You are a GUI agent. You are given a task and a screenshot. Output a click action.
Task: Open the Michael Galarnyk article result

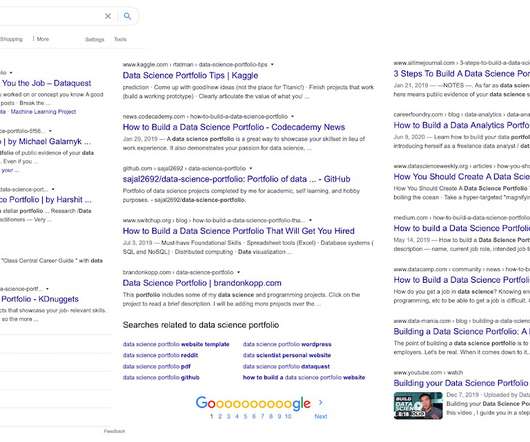tap(45, 141)
